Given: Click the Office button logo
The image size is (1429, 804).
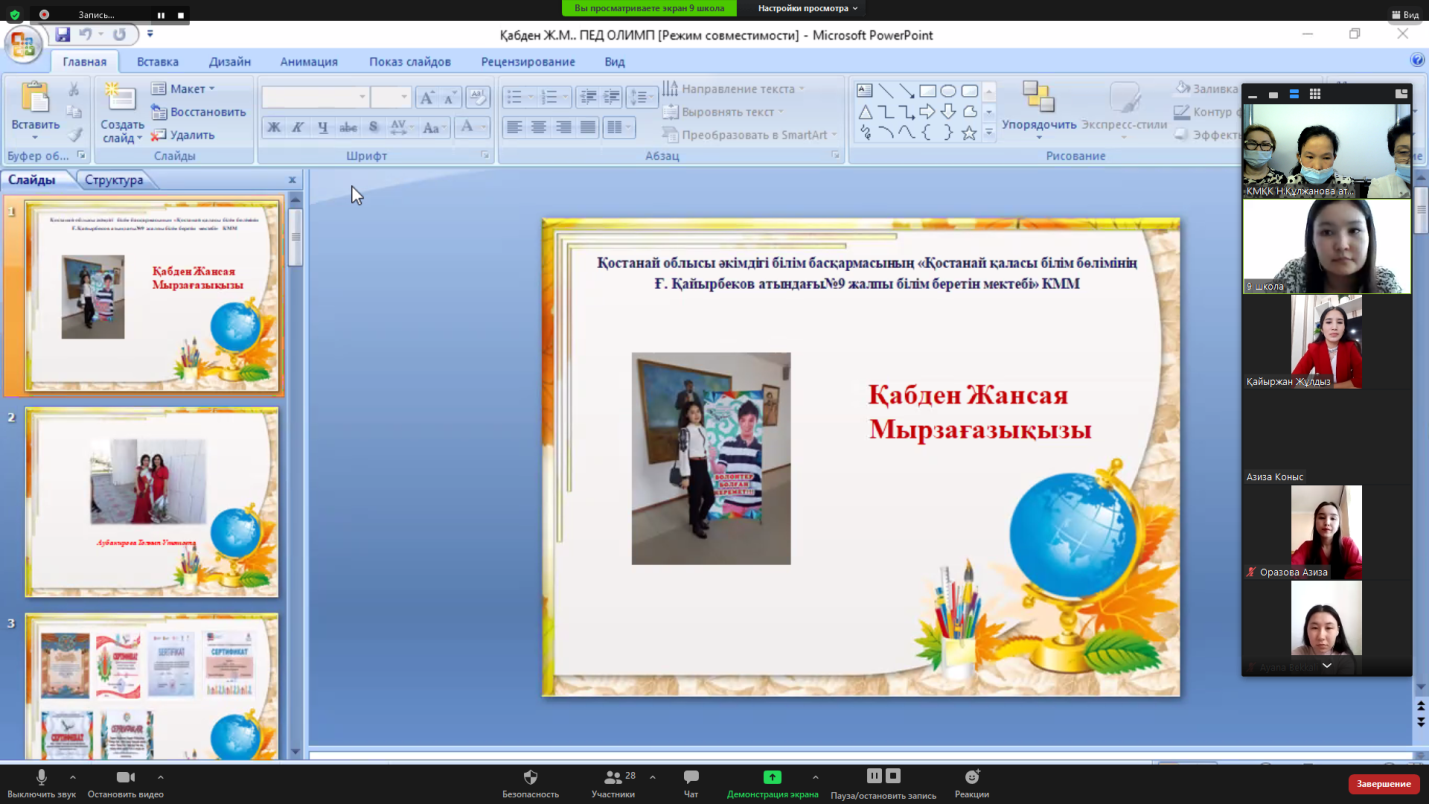Looking at the screenshot, I should tap(22, 45).
